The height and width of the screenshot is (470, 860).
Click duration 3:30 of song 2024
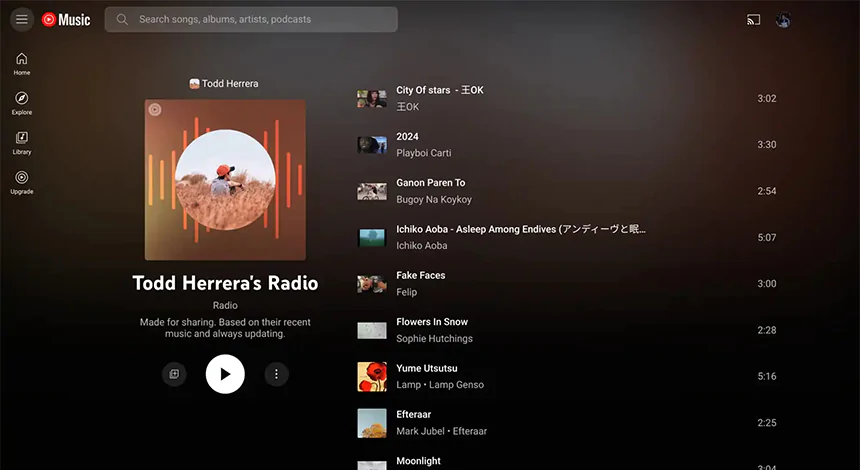767,145
